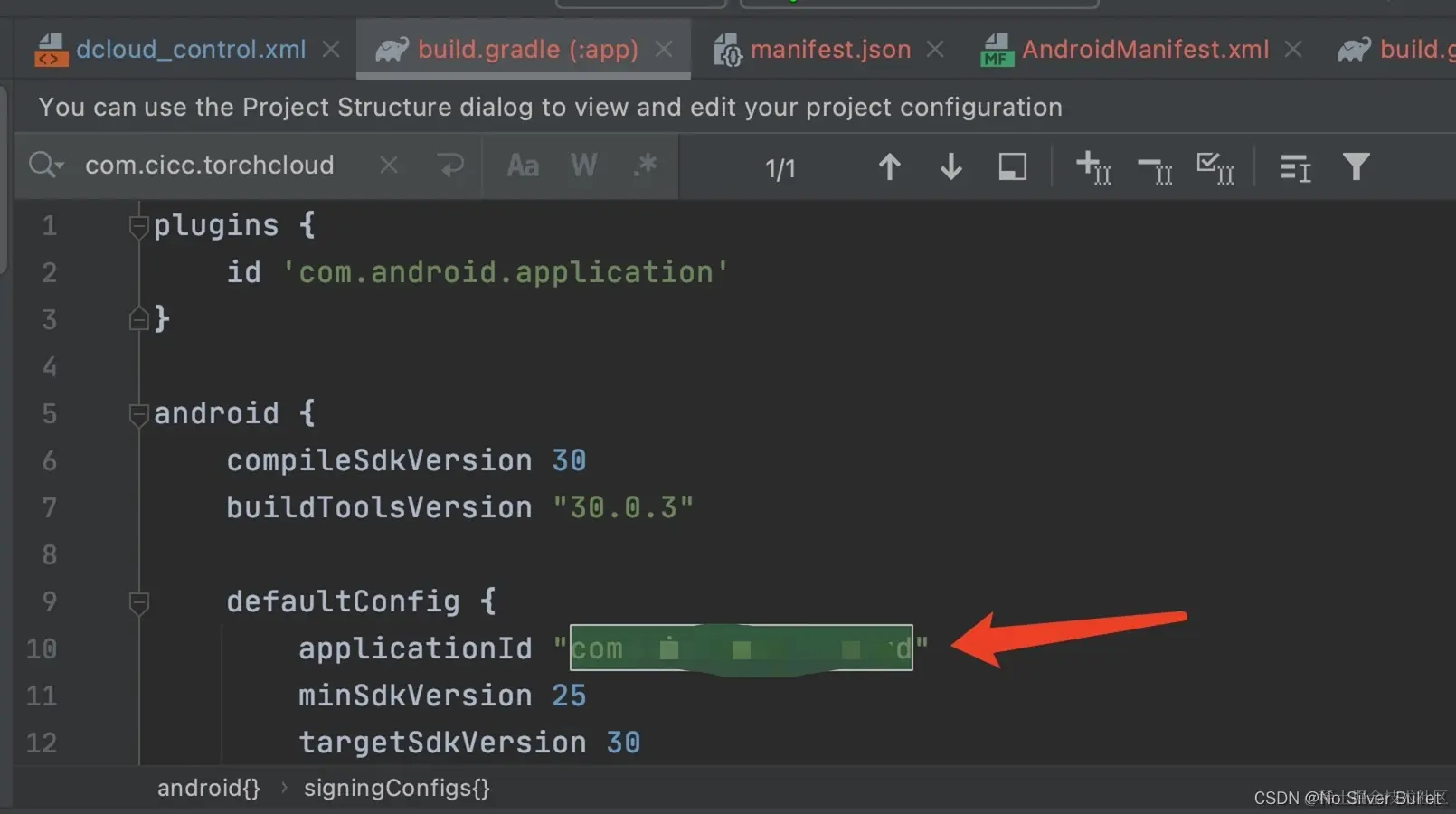This screenshot has height=814, width=1456.
Task: Add selection for next occurrence
Action: click(x=1092, y=167)
